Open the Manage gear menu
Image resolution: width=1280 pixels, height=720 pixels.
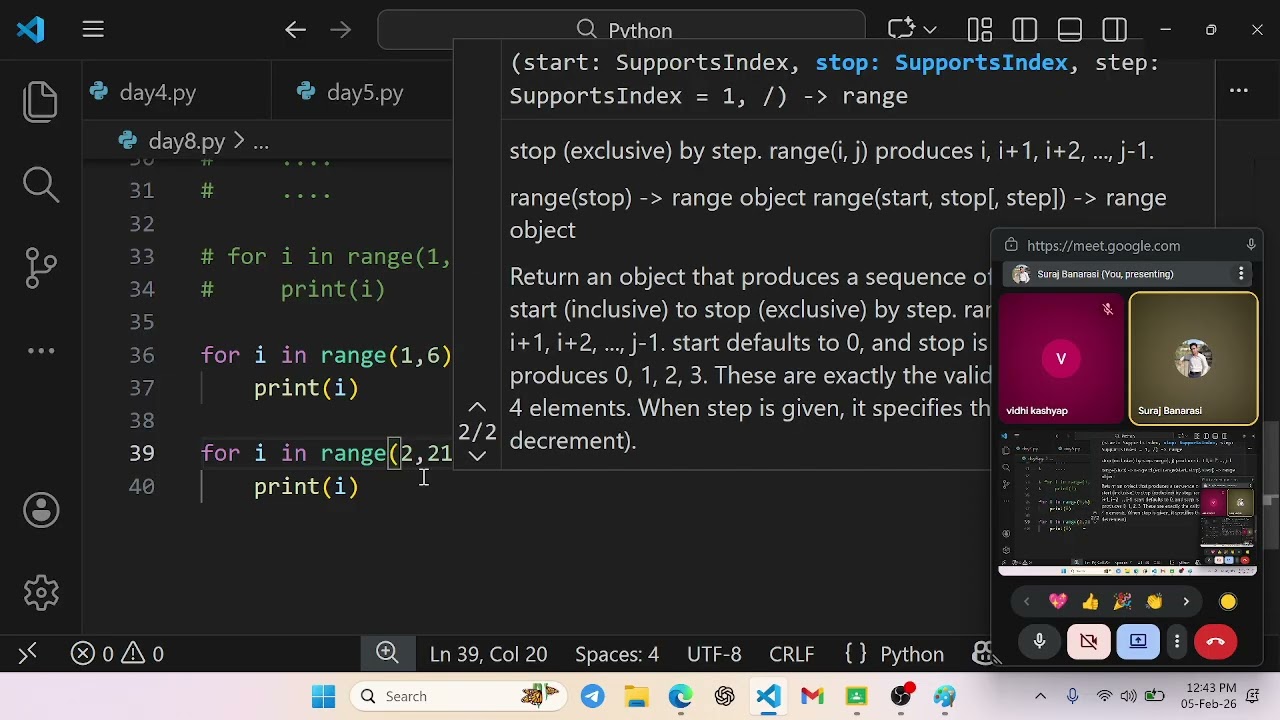41,592
